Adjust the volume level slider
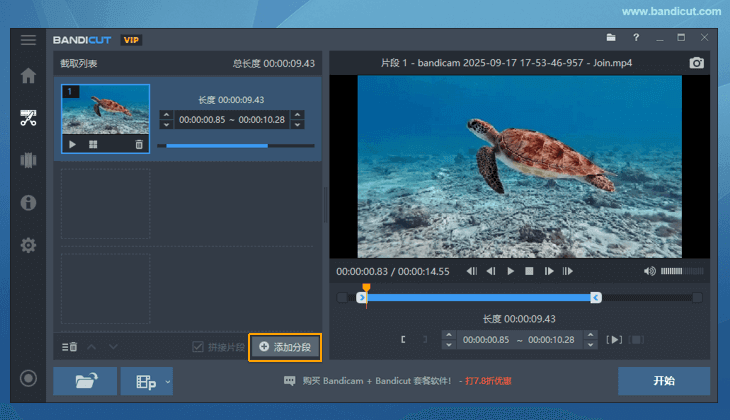Screen dimensions: 730x420 point(682,271)
